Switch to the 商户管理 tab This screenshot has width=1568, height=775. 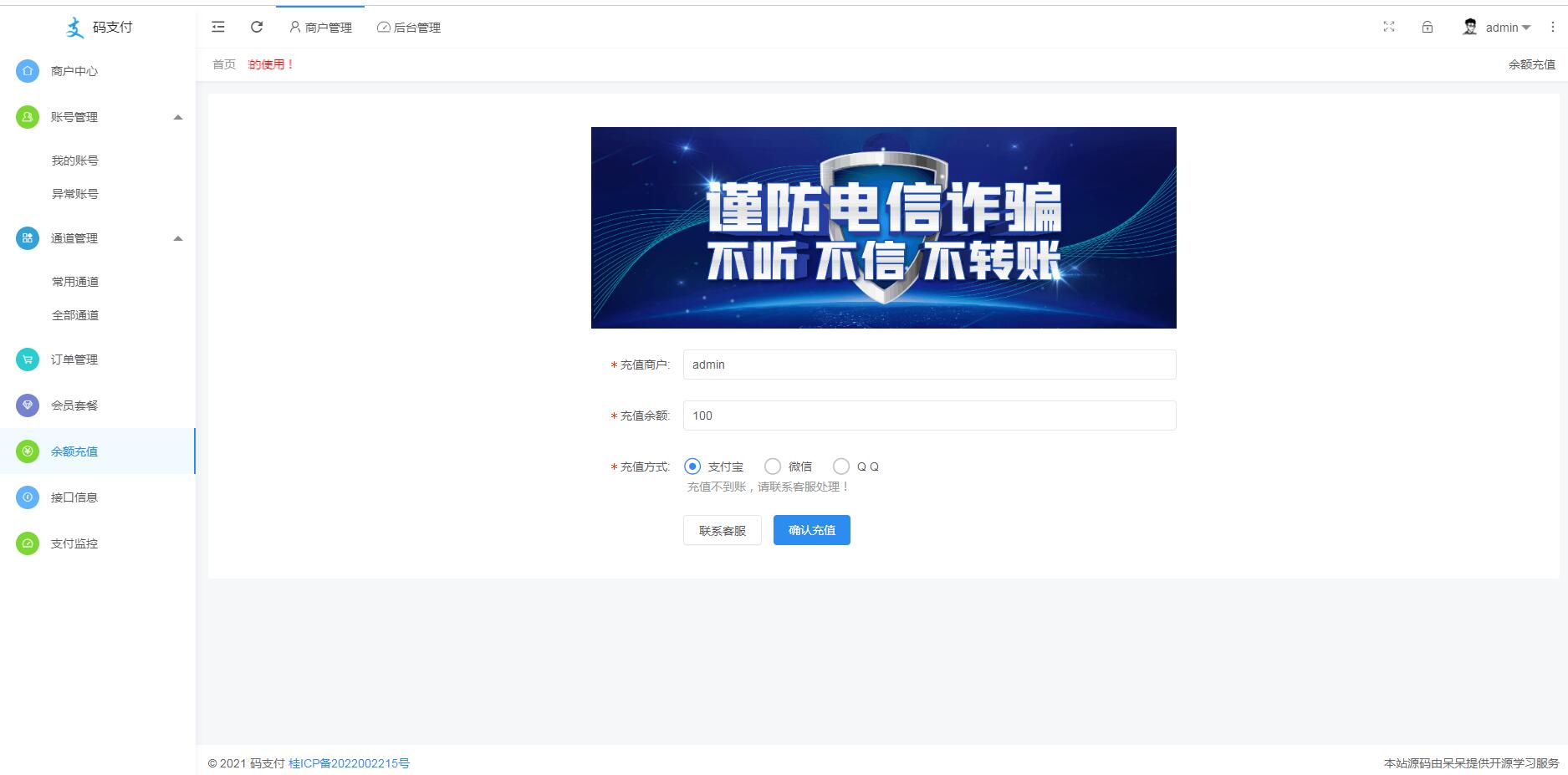tap(320, 28)
